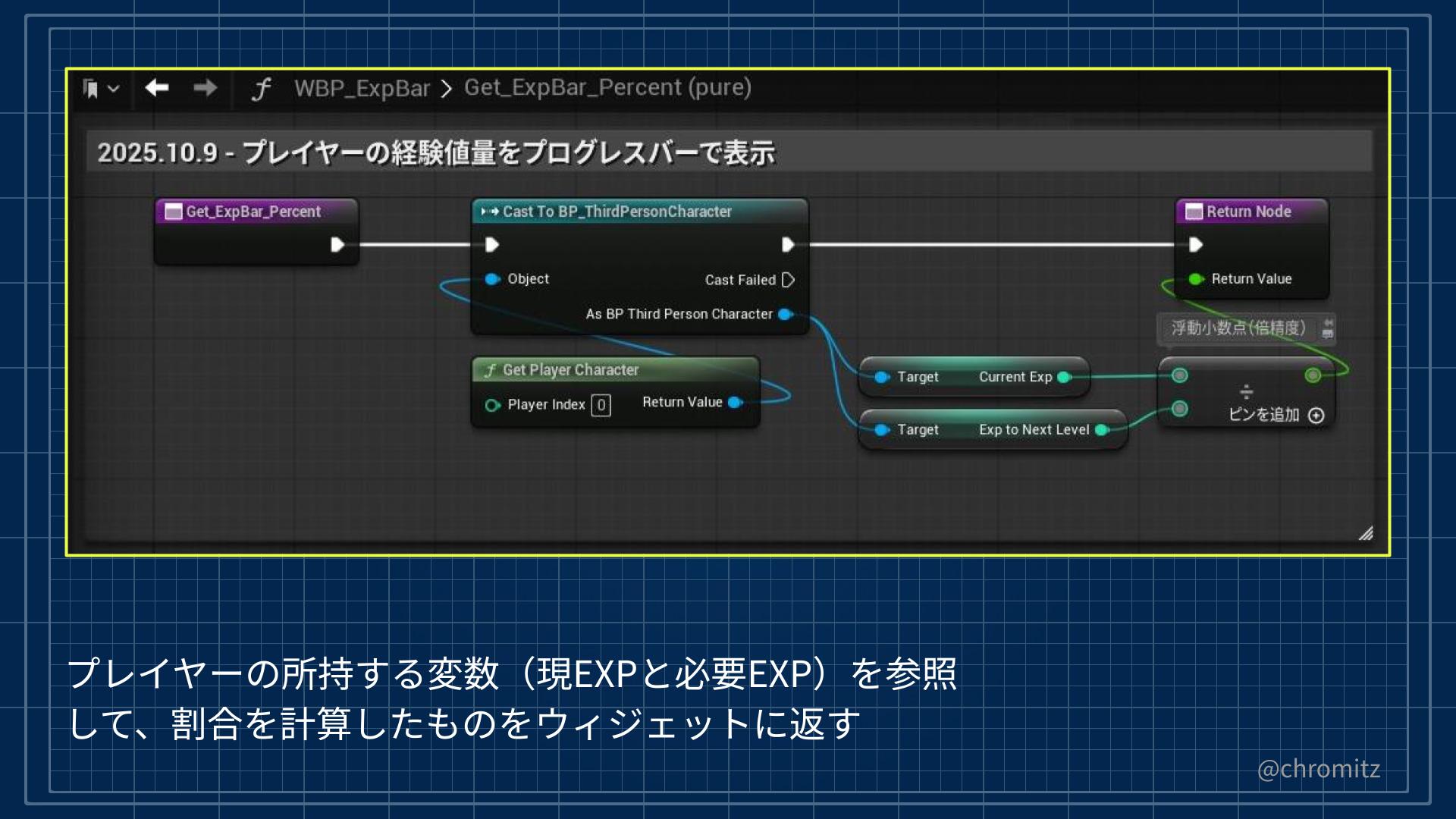Click the Player Index value field
Viewport: 1456px width, 819px height.
[601, 405]
